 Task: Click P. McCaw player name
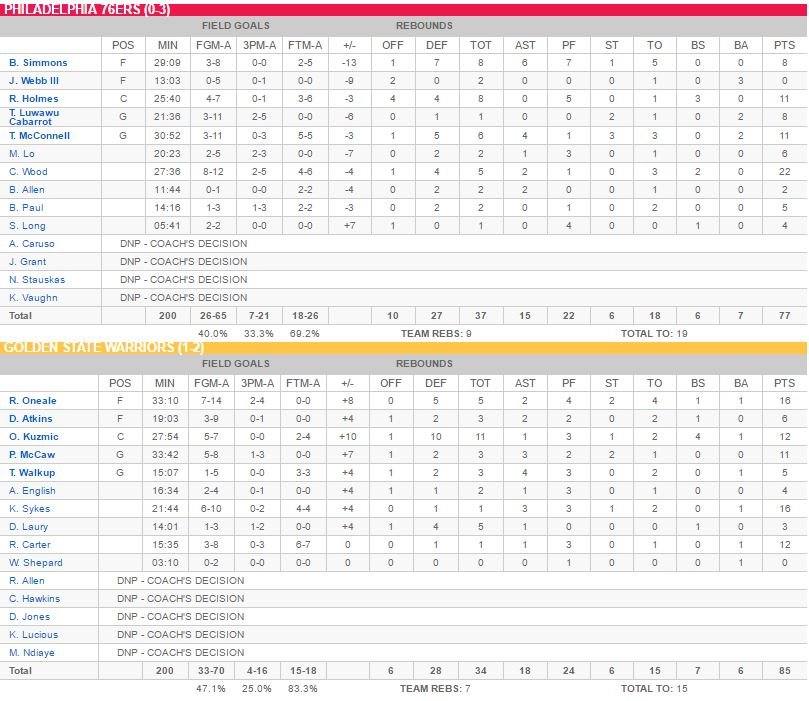33,454
